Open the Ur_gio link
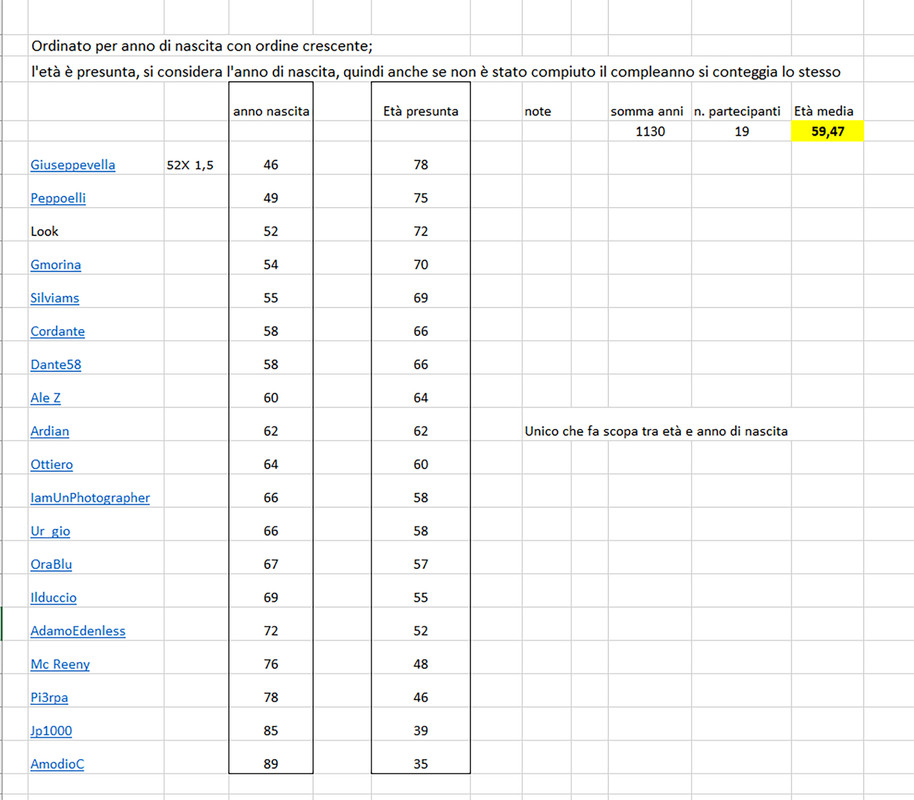 (x=50, y=531)
